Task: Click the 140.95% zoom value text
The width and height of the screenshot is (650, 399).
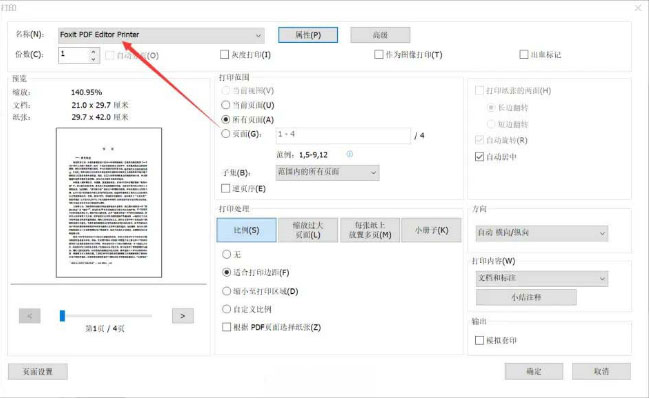Action: [87, 92]
